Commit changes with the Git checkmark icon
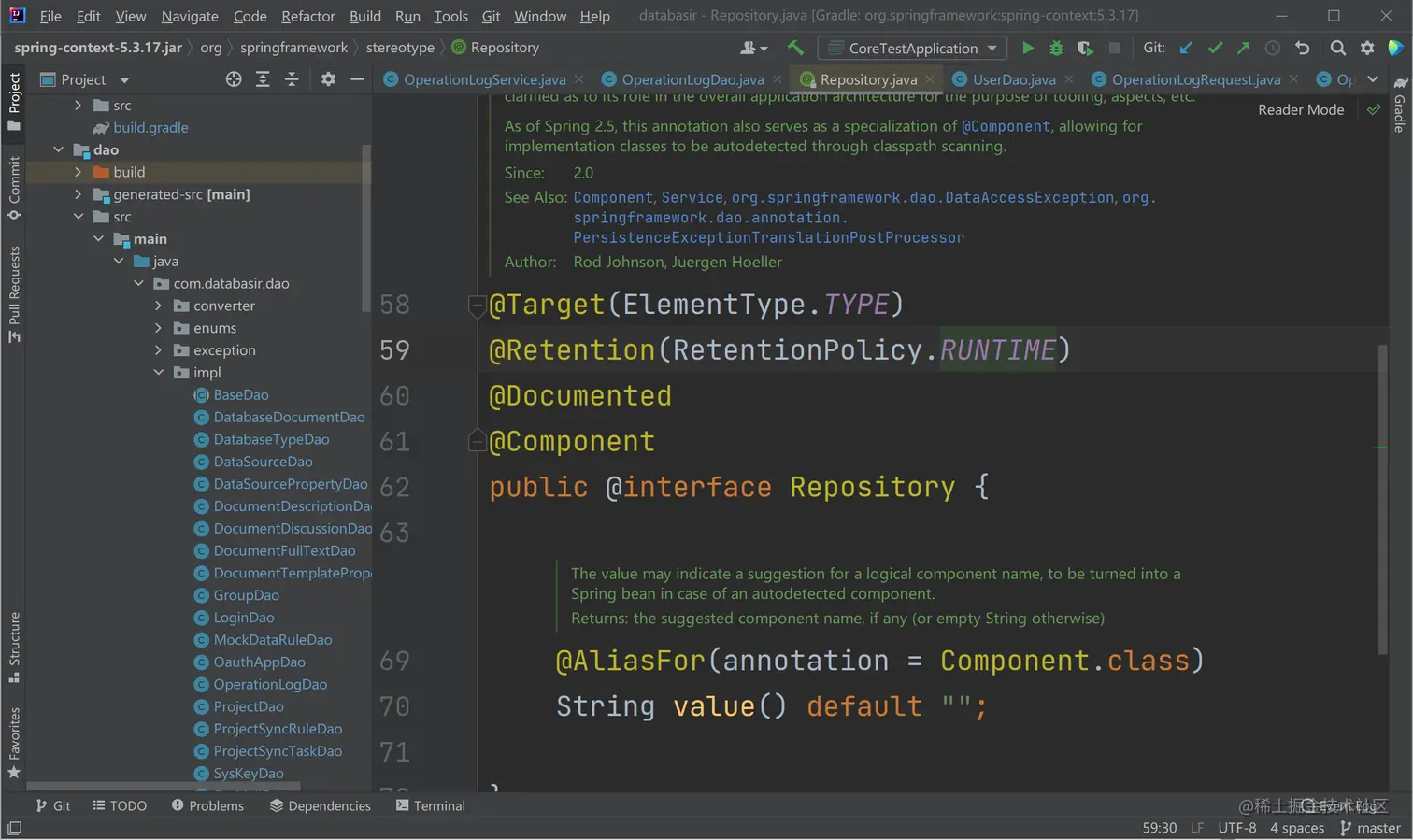 click(1215, 48)
